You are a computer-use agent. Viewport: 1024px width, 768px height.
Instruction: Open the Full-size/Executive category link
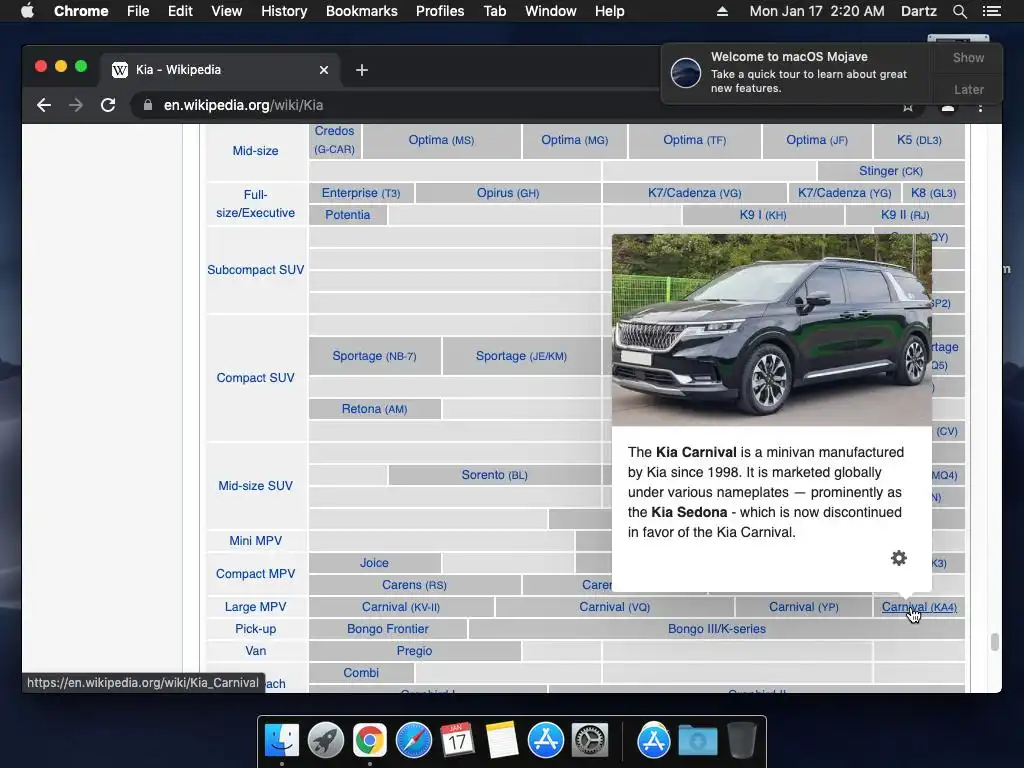click(255, 204)
